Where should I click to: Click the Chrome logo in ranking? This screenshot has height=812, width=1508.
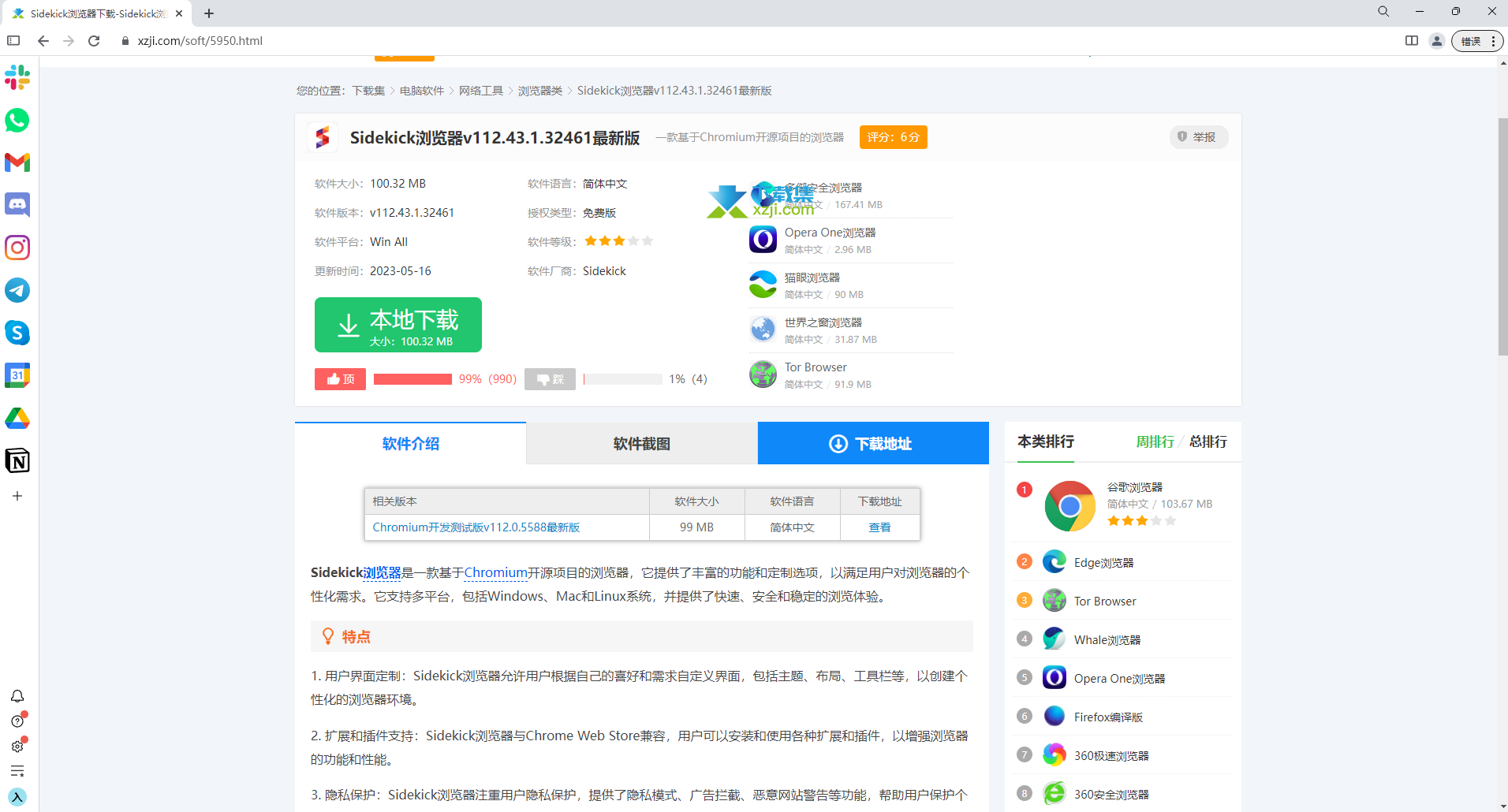tap(1069, 506)
